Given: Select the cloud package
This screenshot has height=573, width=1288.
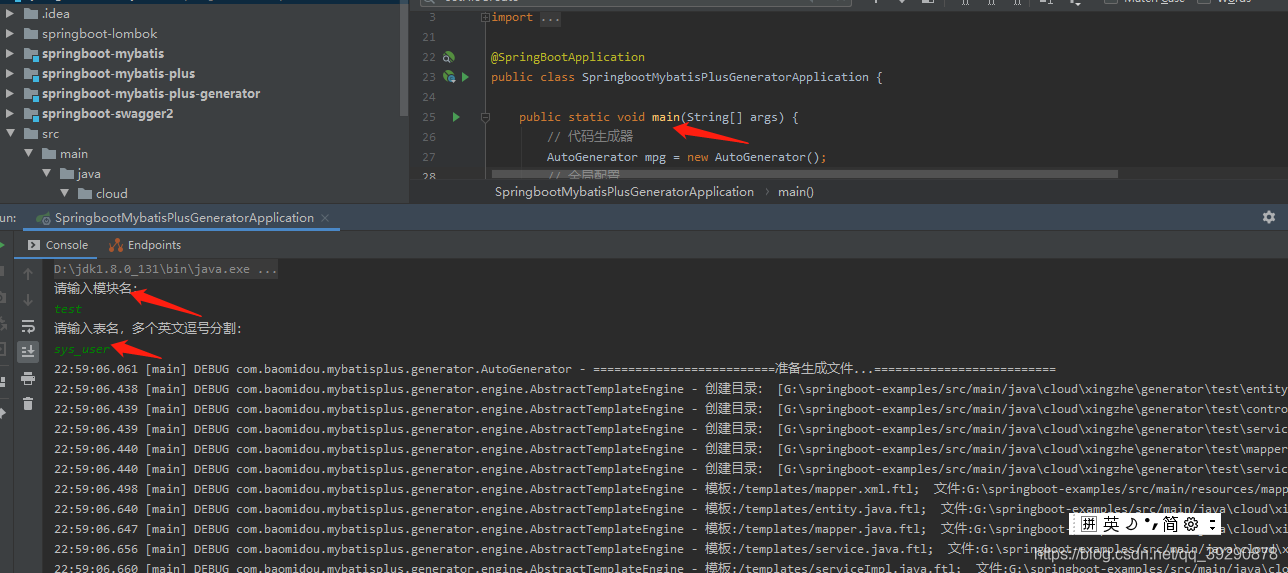Looking at the screenshot, I should pyautogui.click(x=112, y=193).
